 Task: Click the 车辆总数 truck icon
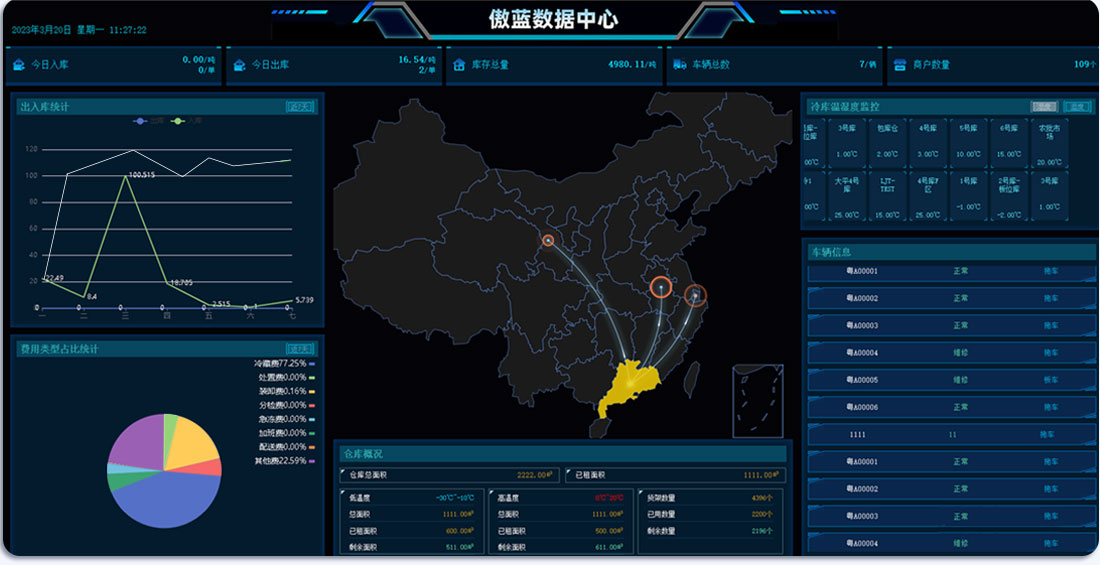pos(680,65)
